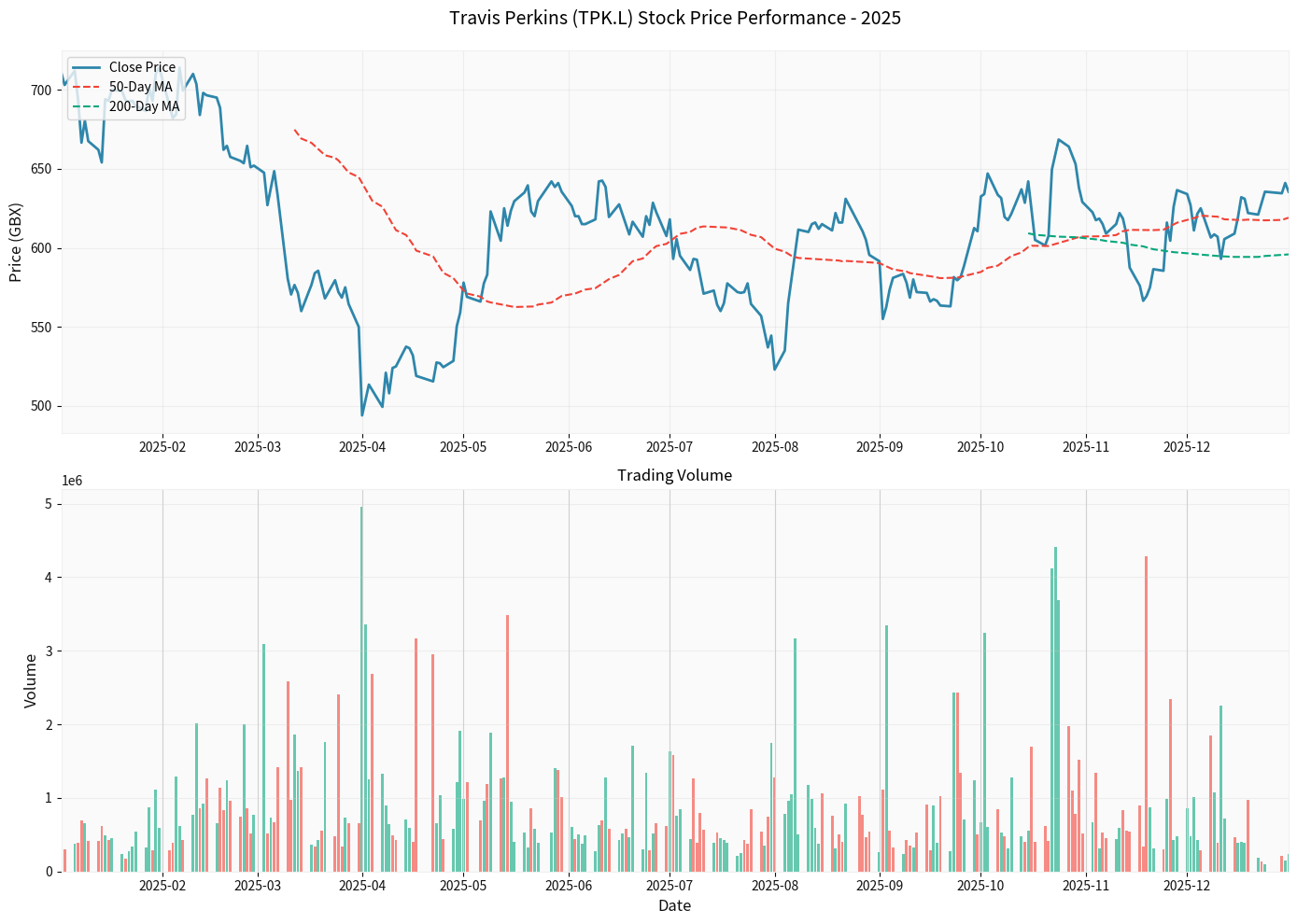Image resolution: width=1297 pixels, height=924 pixels.
Task: Click the "Volume" y-axis label
Action: pyautogui.click(x=31, y=679)
